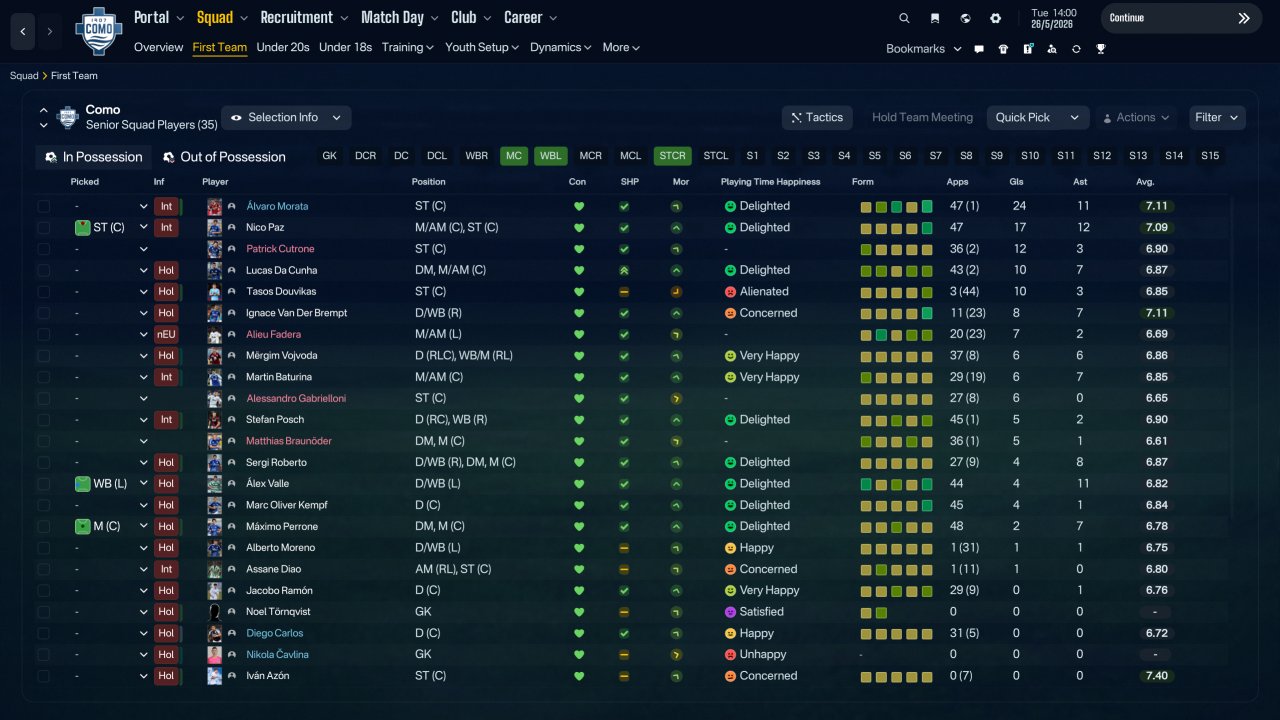Tick the checkbox for Máximo Perrone
The image size is (1280, 720).
[x=43, y=526]
